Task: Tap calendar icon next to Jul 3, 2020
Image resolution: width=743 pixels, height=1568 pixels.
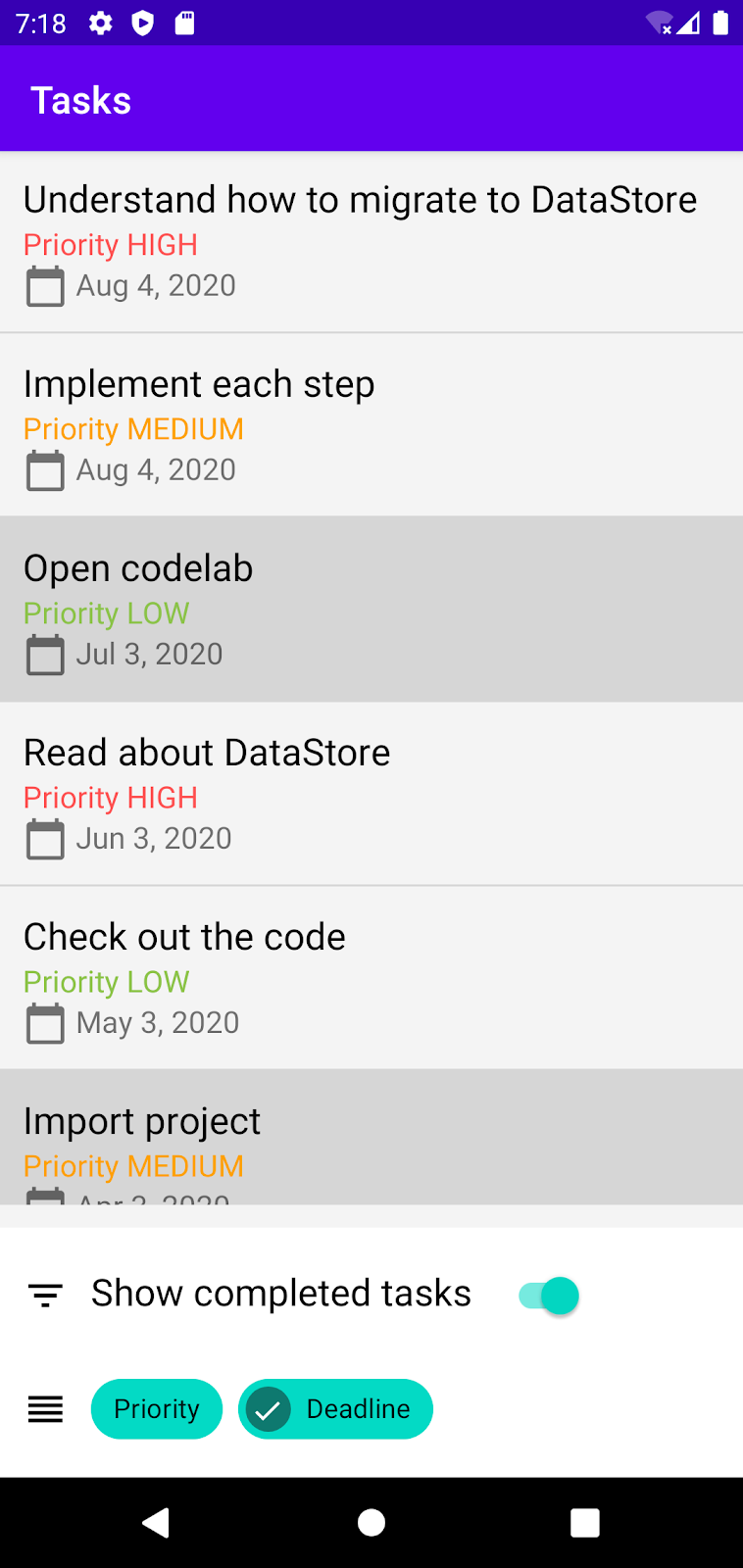Action: pyautogui.click(x=44, y=655)
